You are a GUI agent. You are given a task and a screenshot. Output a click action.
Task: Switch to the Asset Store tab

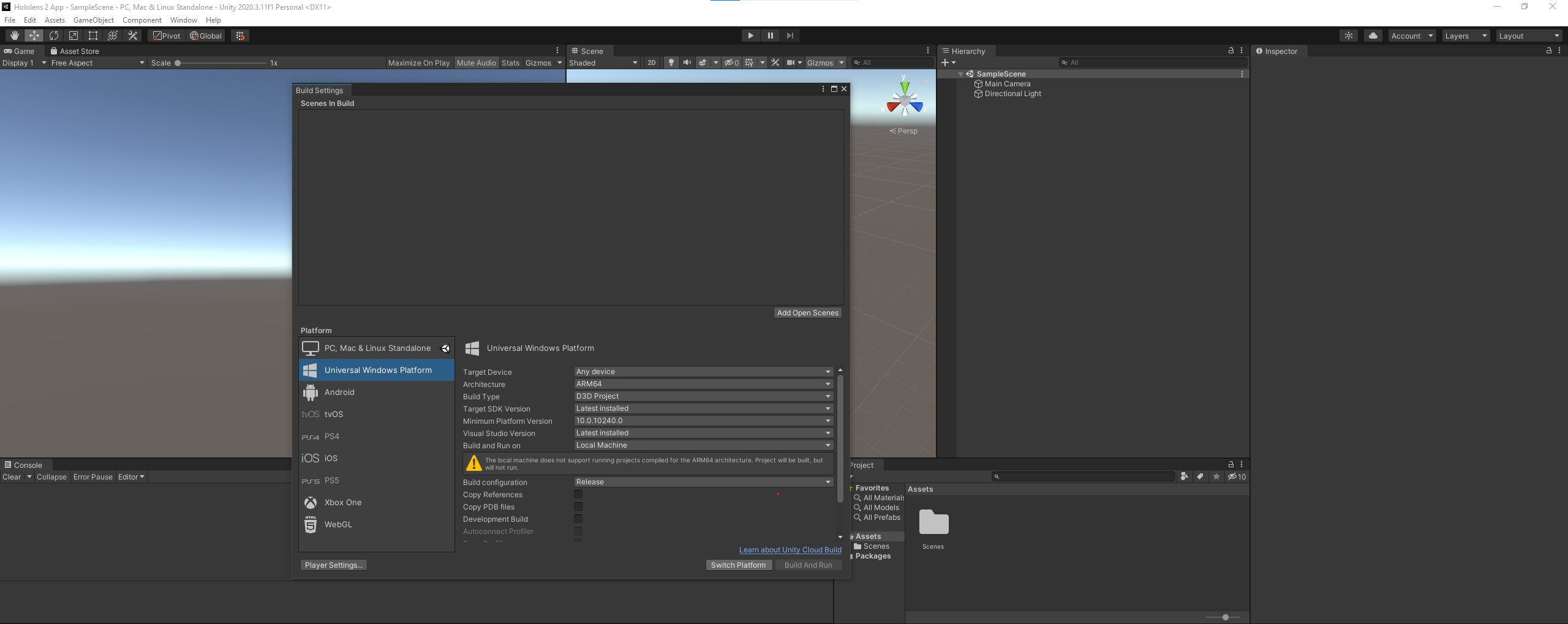[x=75, y=51]
